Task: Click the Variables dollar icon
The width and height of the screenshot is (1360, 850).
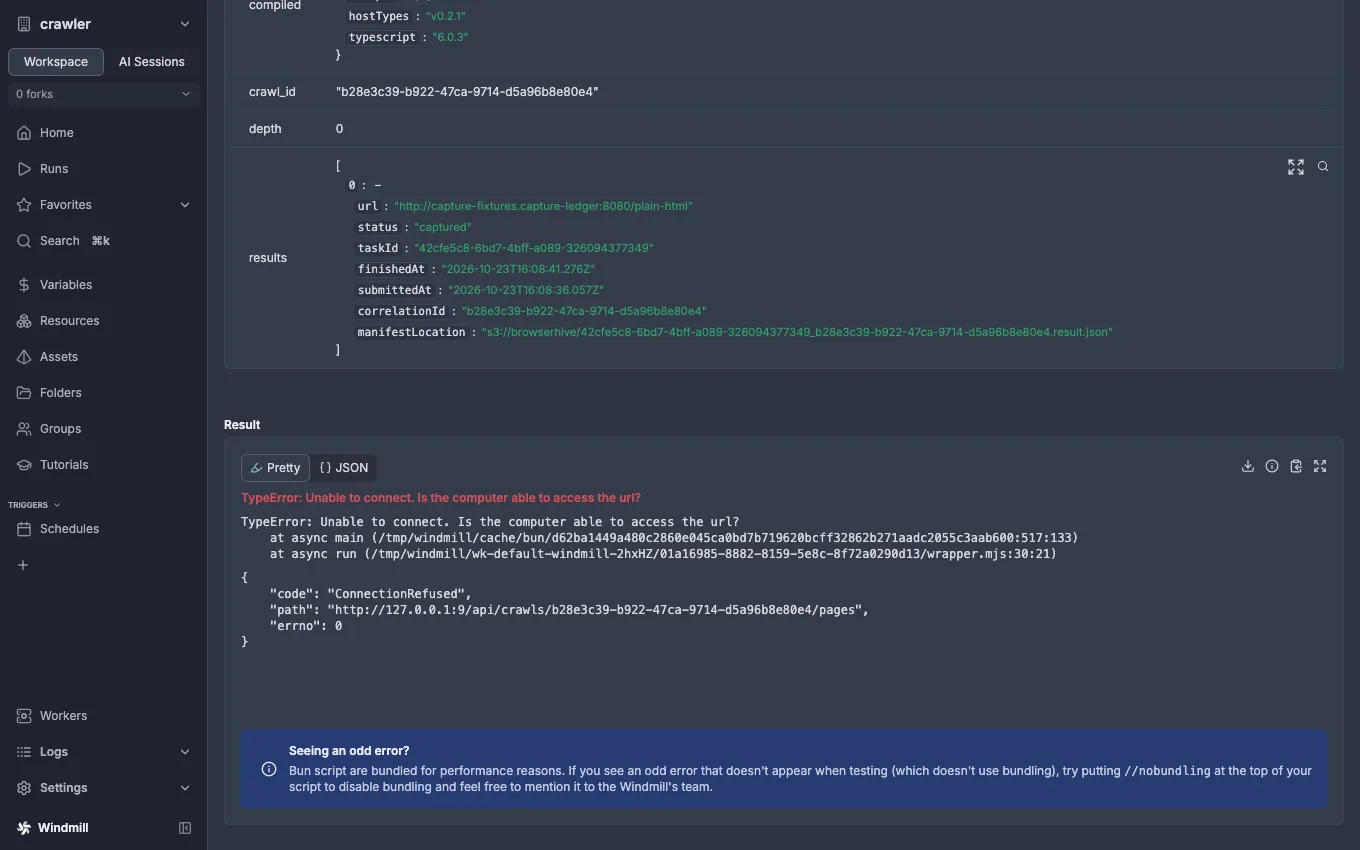Action: tap(25, 285)
